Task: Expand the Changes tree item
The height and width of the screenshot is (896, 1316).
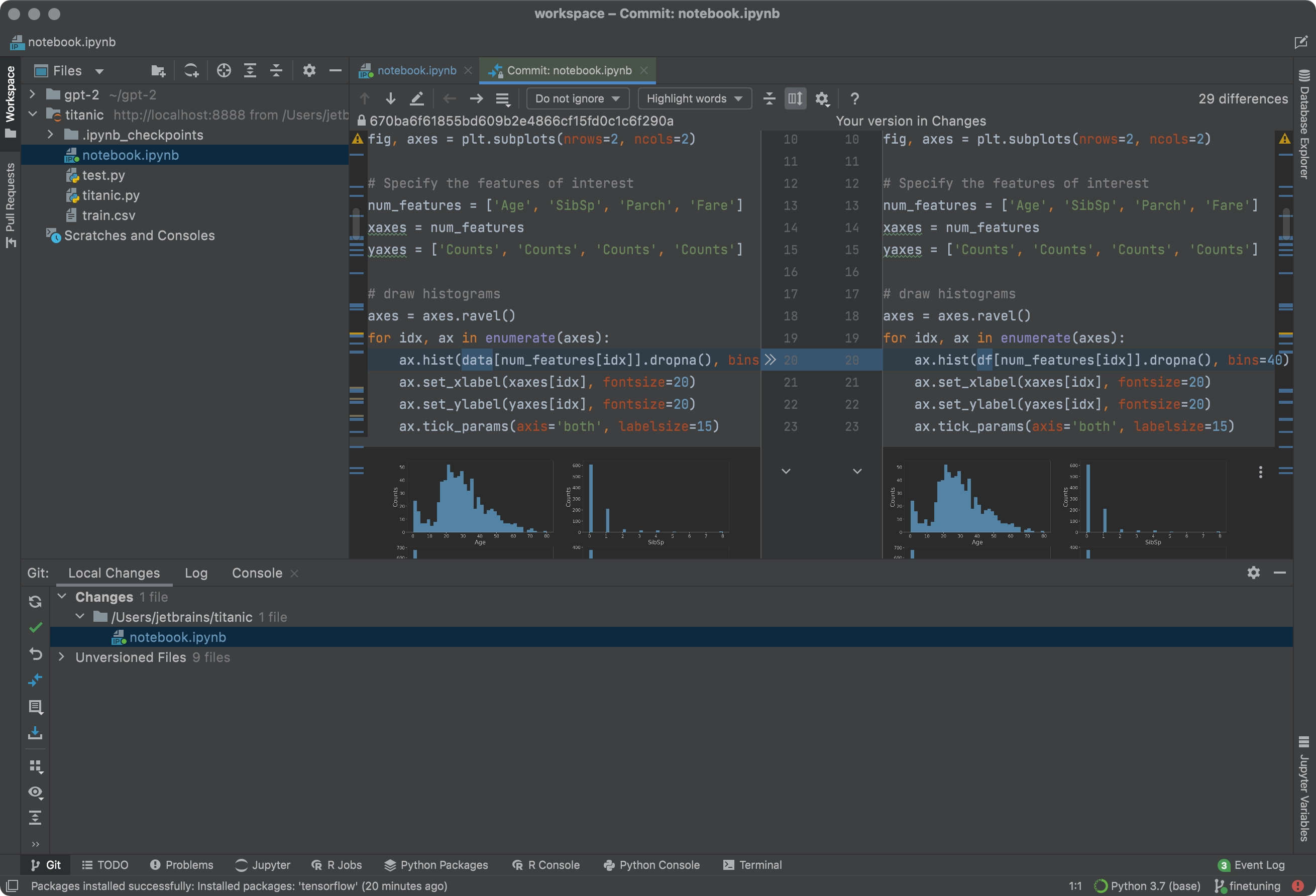Action: pyautogui.click(x=62, y=597)
